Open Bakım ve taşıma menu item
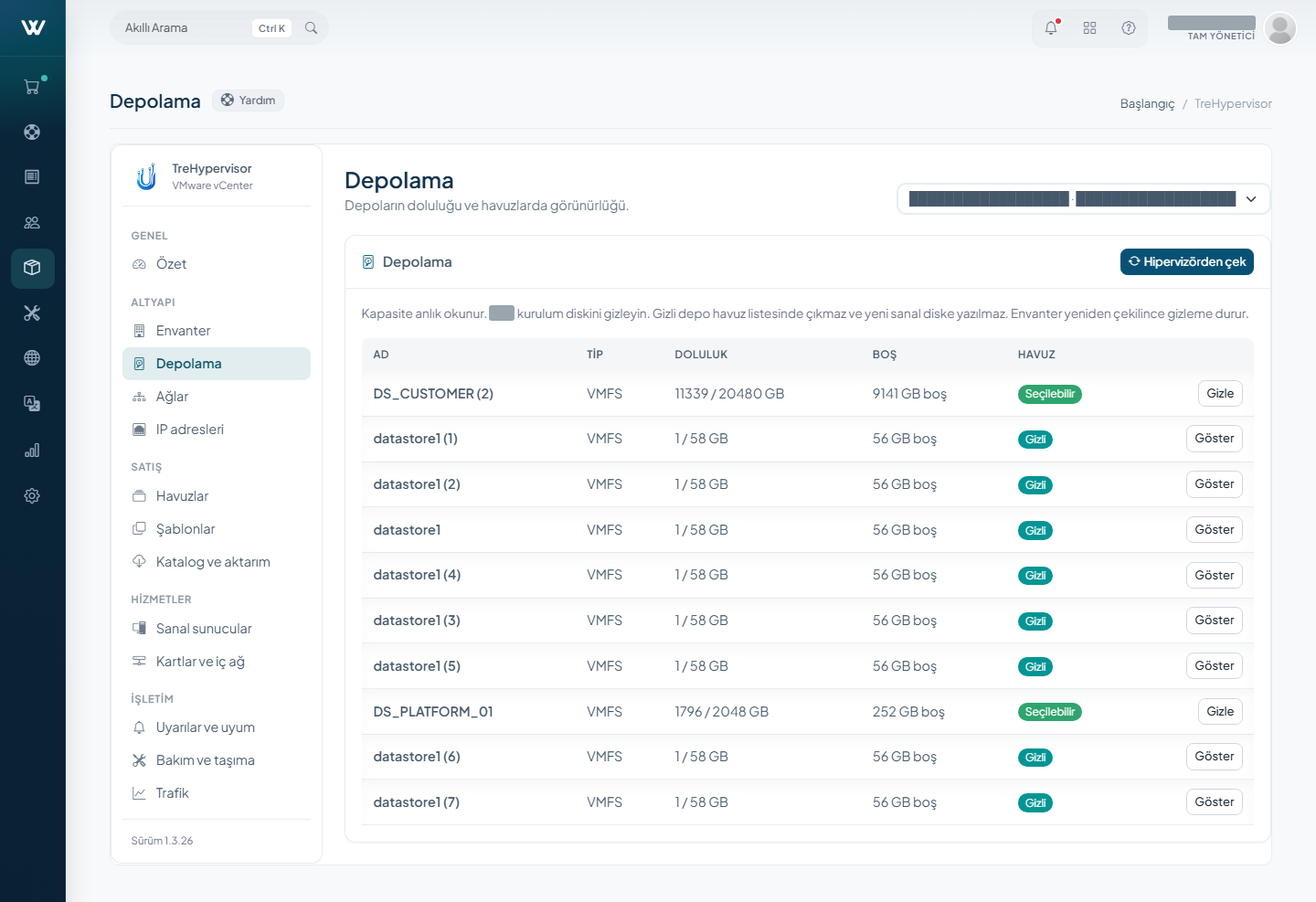This screenshot has height=902, width=1316. coord(217,760)
